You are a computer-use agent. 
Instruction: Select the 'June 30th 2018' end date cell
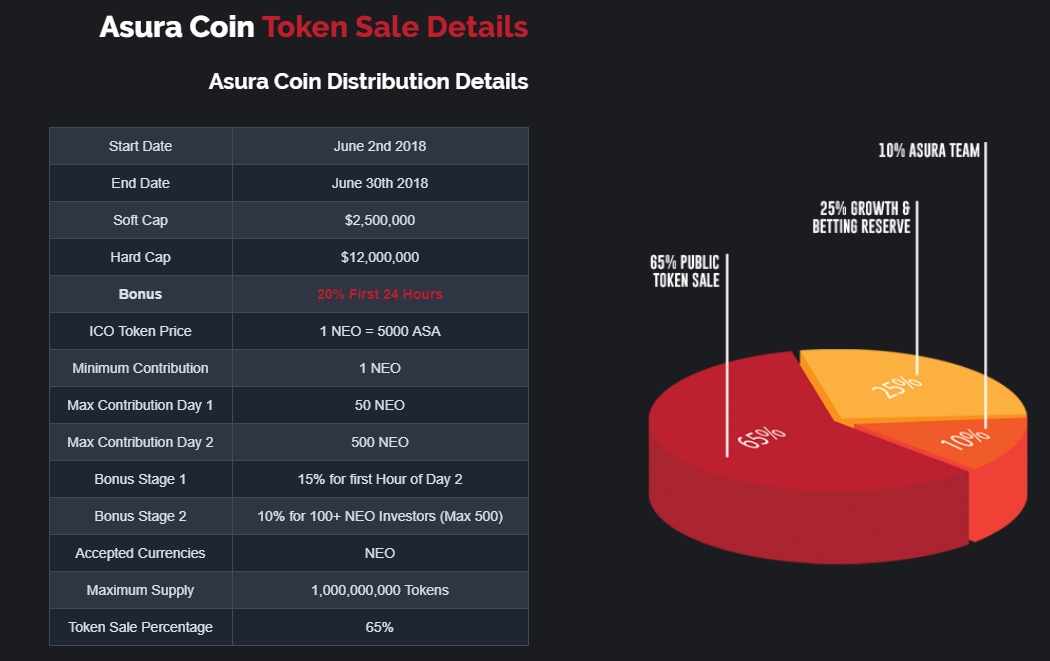tap(380, 183)
